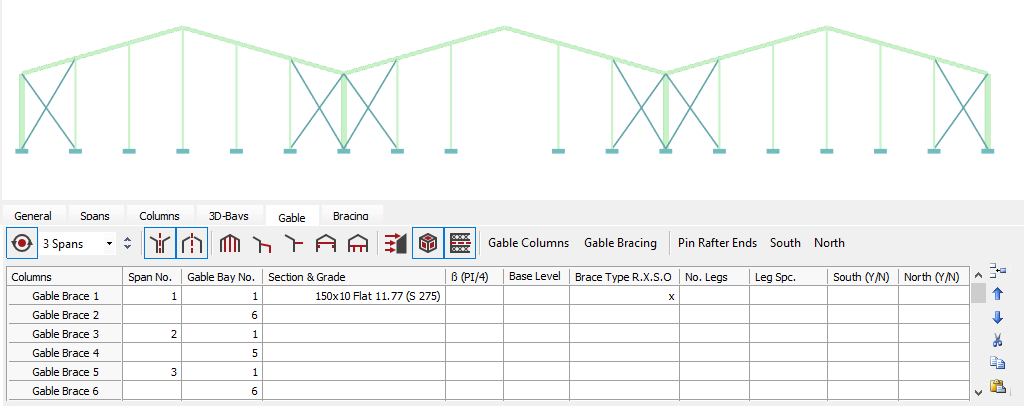The width and height of the screenshot is (1024, 406).
Task: Click the portal frame with tie-beam icon
Action: pyautogui.click(x=326, y=243)
